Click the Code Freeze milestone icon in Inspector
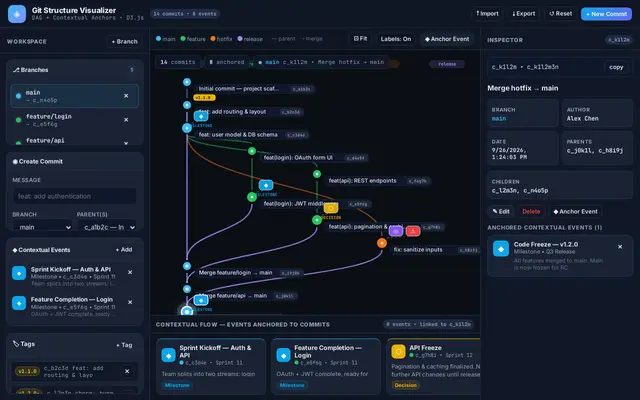 point(501,248)
